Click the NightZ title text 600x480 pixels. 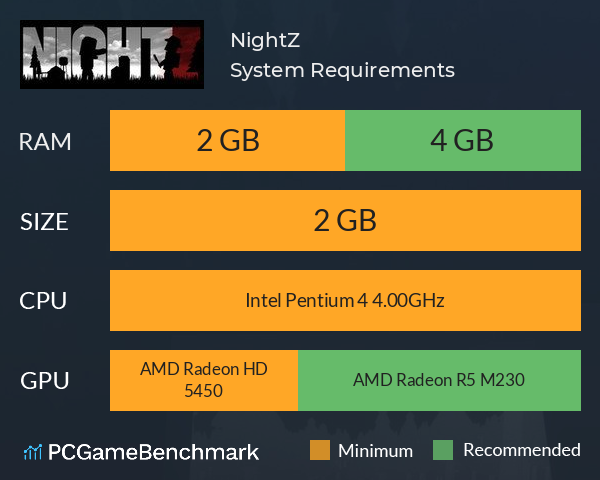(x=265, y=40)
